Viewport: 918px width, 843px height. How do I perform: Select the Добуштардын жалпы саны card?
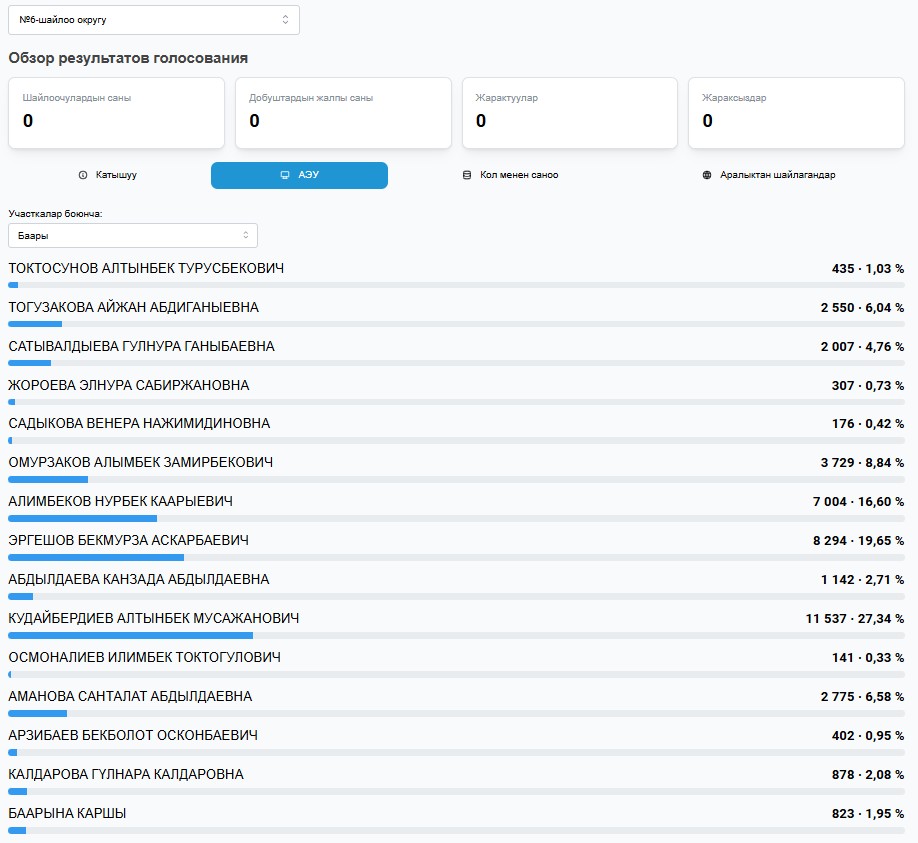pyautogui.click(x=343, y=113)
